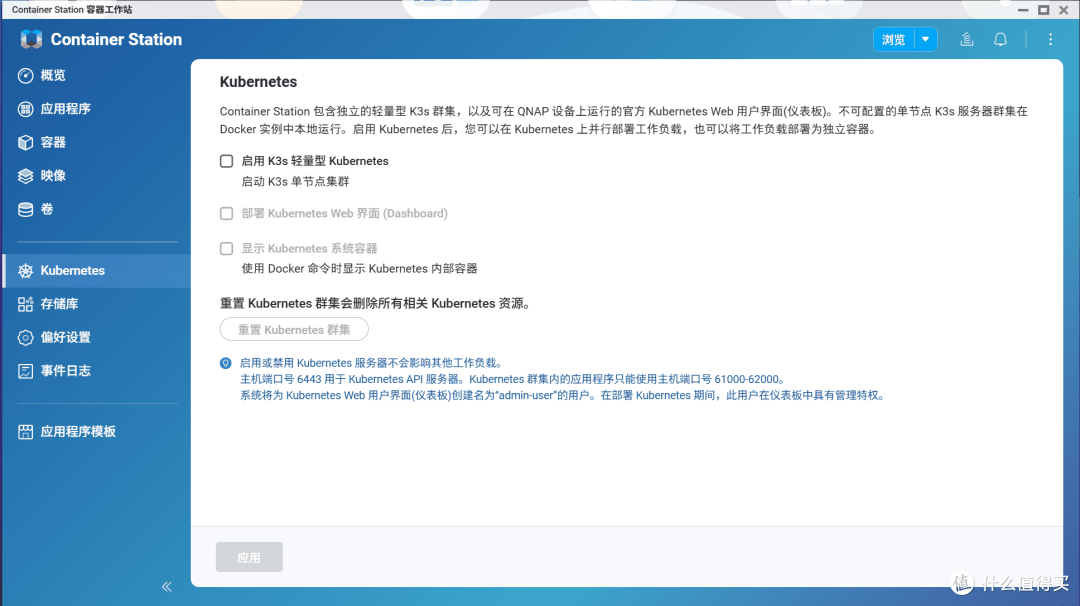Image resolution: width=1080 pixels, height=606 pixels.
Task: Select the Kubernetes sidebar entry label
Action: [72, 271]
